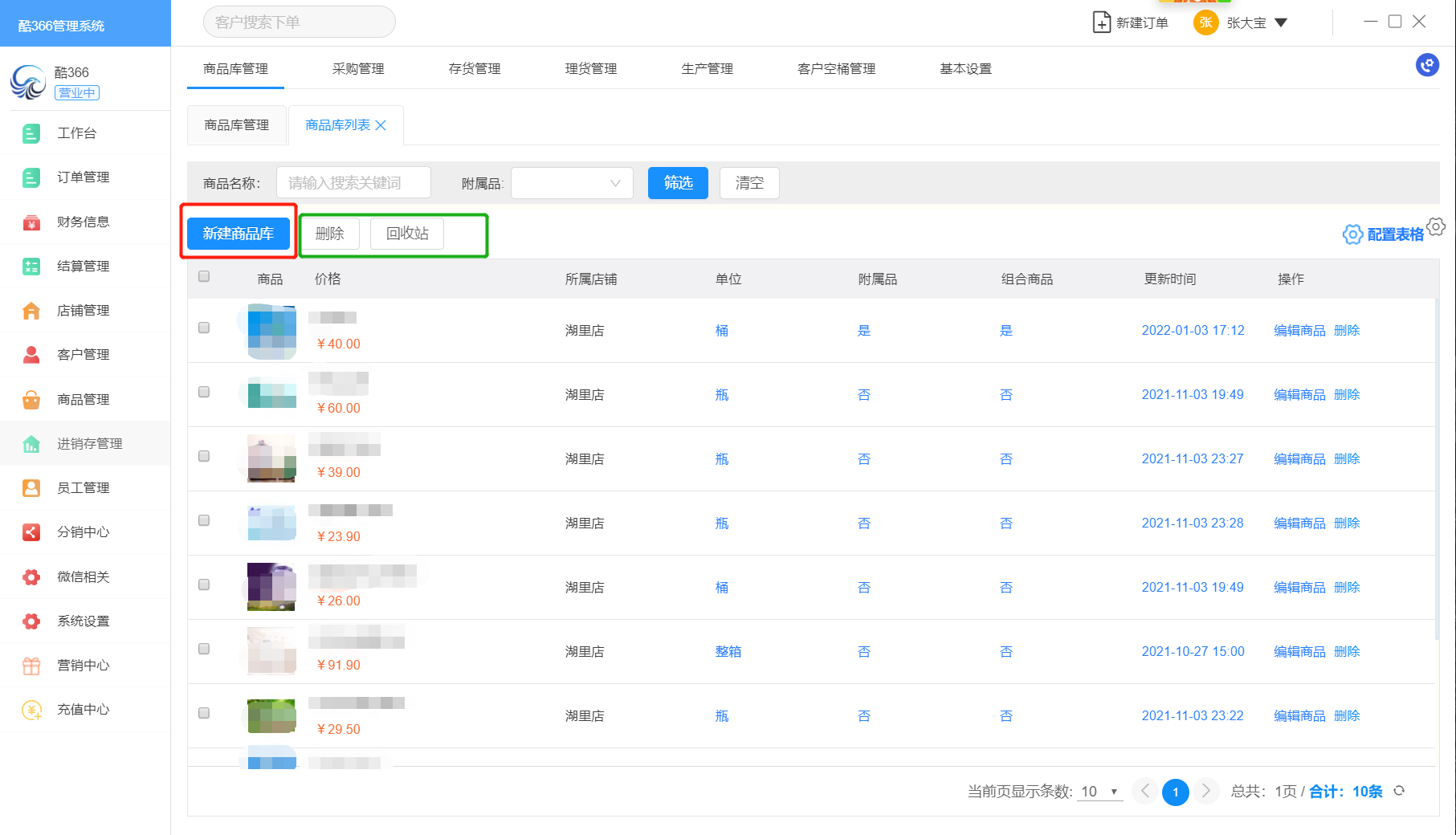Click the blue round icon at top right
Viewport: 1456px width, 835px height.
pyautogui.click(x=1426, y=65)
